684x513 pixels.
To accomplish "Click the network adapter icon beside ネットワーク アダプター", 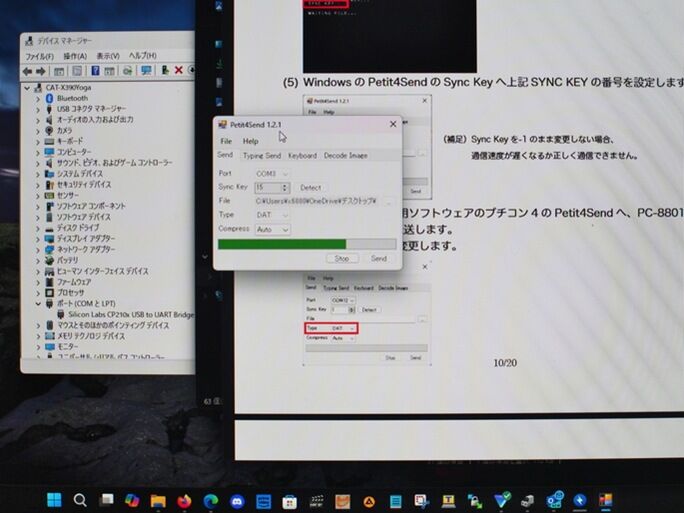I will click(x=49, y=249).
